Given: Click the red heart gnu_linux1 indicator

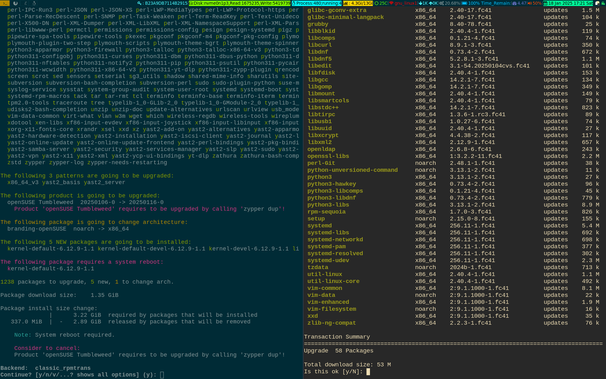Looking at the screenshot, I should 403,3.
